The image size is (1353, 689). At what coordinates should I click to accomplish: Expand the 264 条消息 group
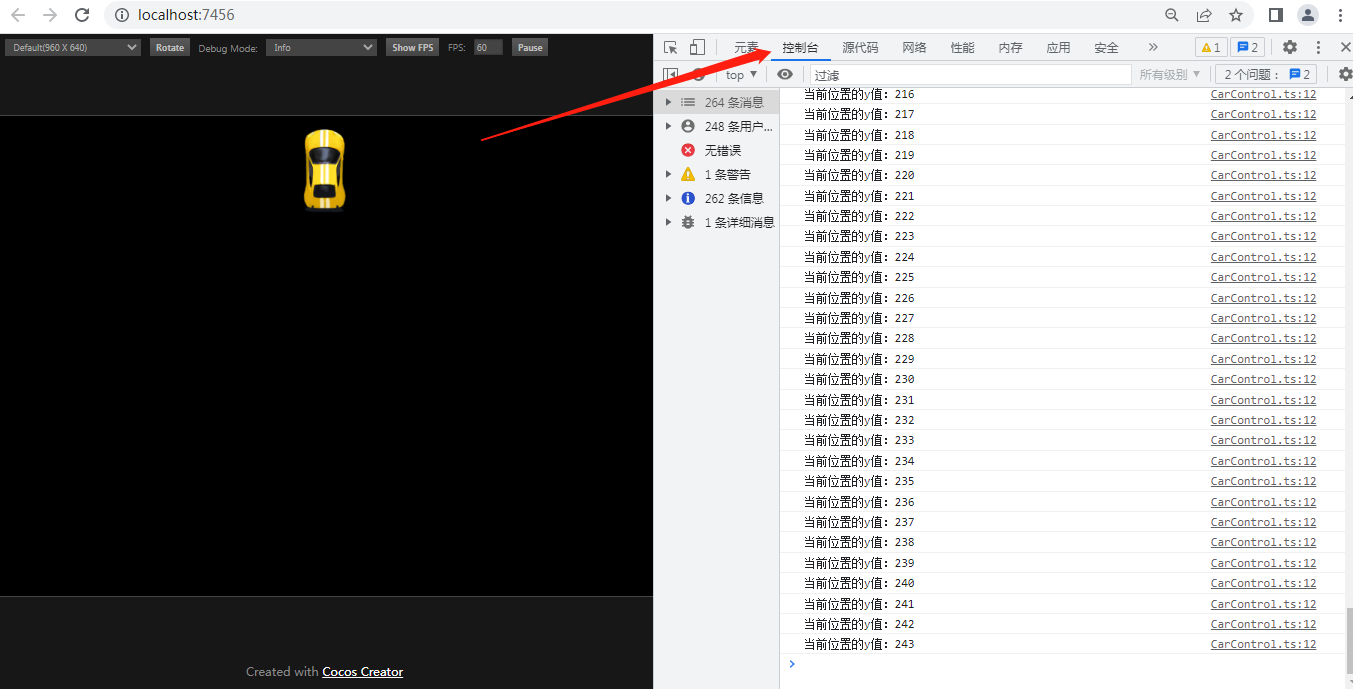point(668,102)
